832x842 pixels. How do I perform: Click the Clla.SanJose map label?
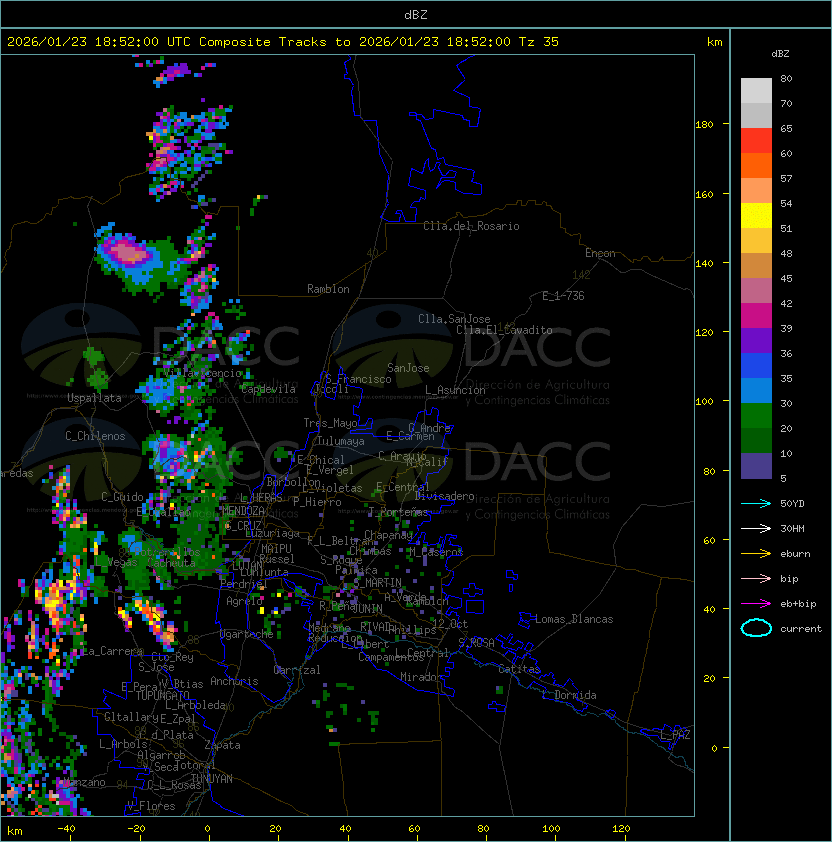coord(454,319)
